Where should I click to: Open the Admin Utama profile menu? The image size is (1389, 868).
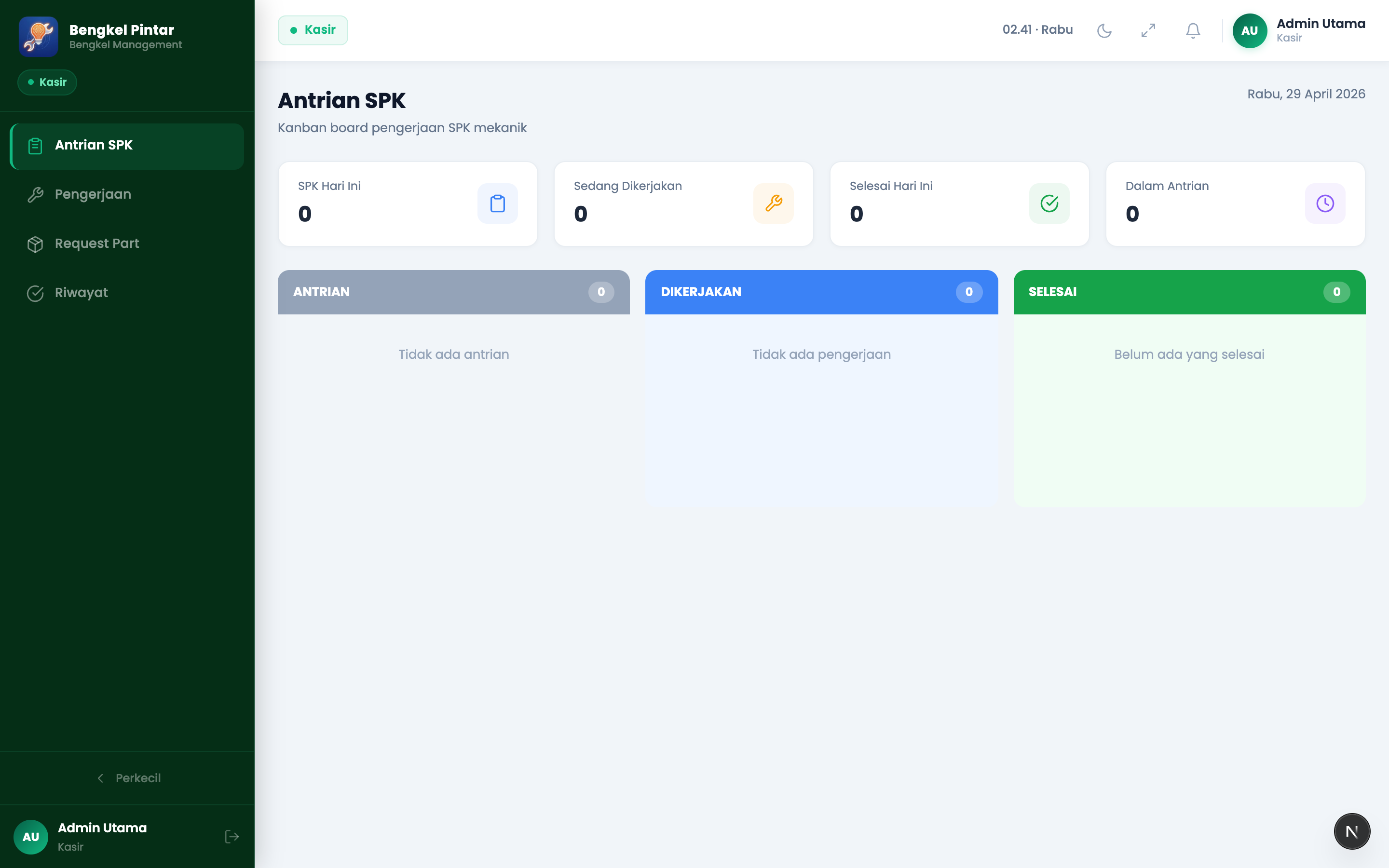[1299, 30]
